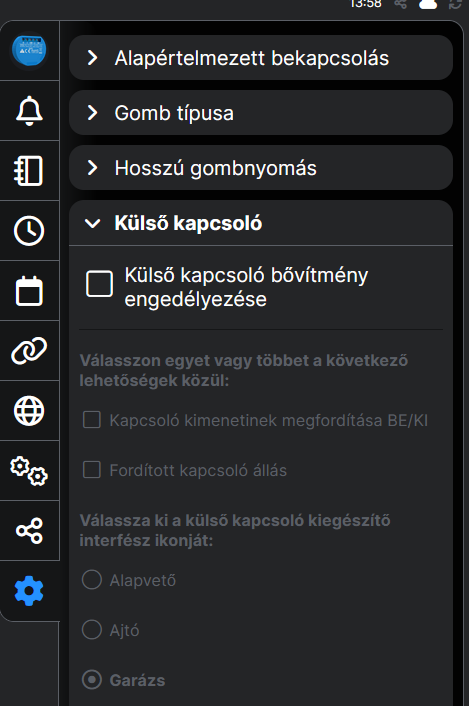Open the notifications bell icon
Image resolution: width=469 pixels, height=706 pixels.
tap(29, 111)
